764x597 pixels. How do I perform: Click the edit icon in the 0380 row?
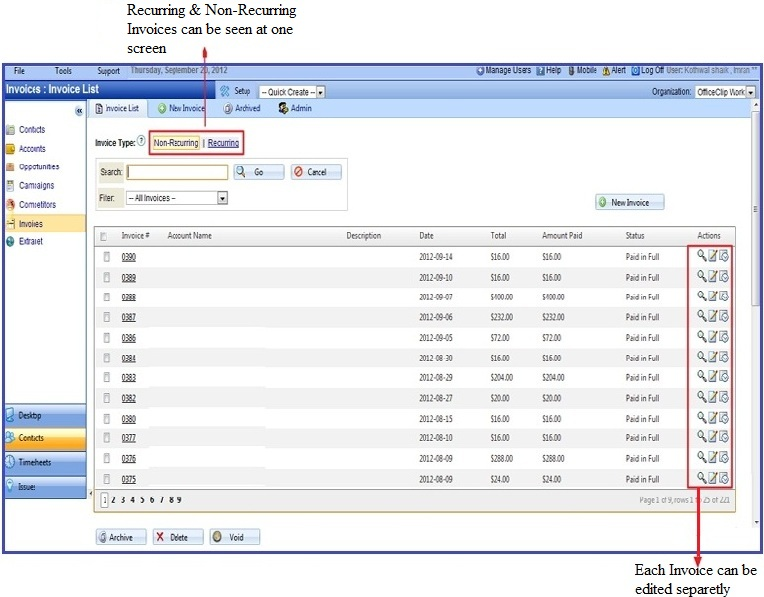pos(712,418)
